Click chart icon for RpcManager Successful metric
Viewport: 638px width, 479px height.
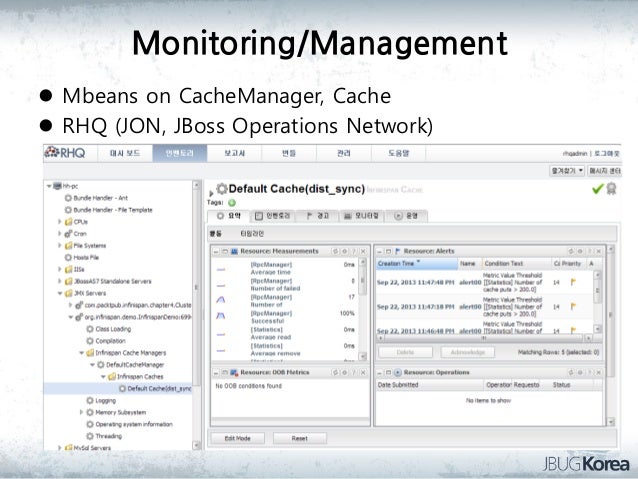coord(221,316)
